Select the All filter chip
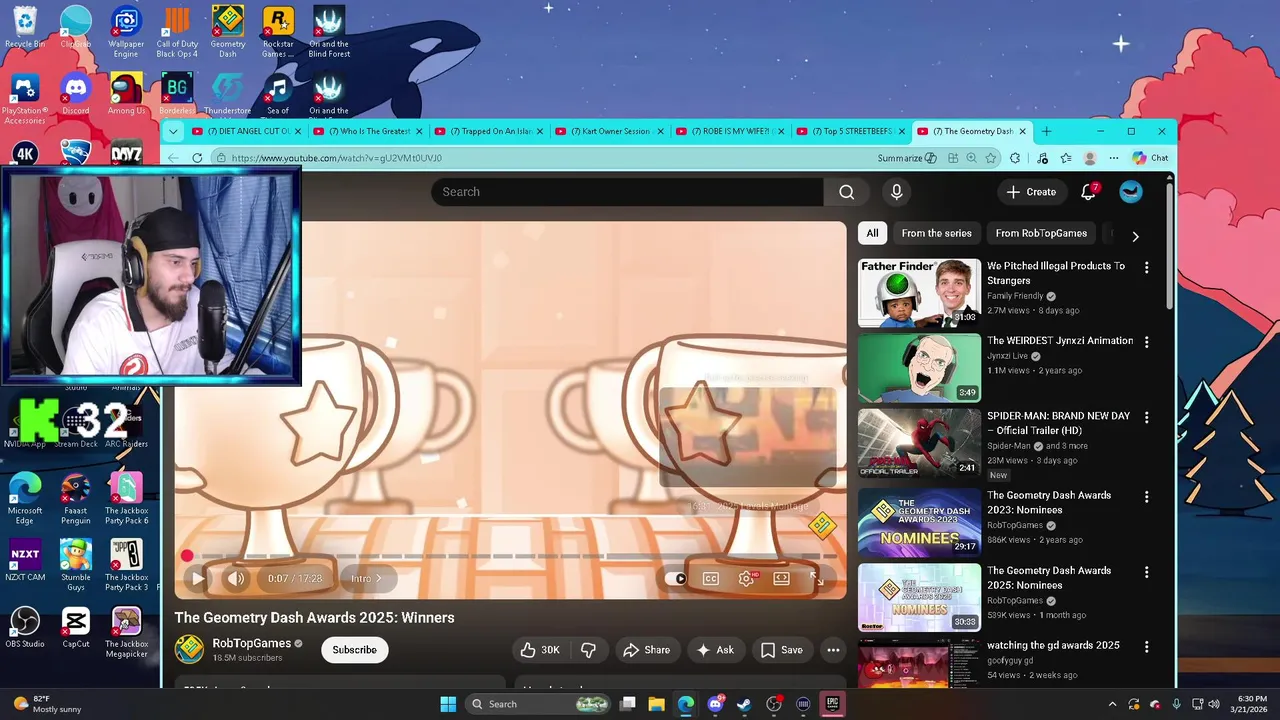Screen dimensions: 1280x720 click(872, 233)
